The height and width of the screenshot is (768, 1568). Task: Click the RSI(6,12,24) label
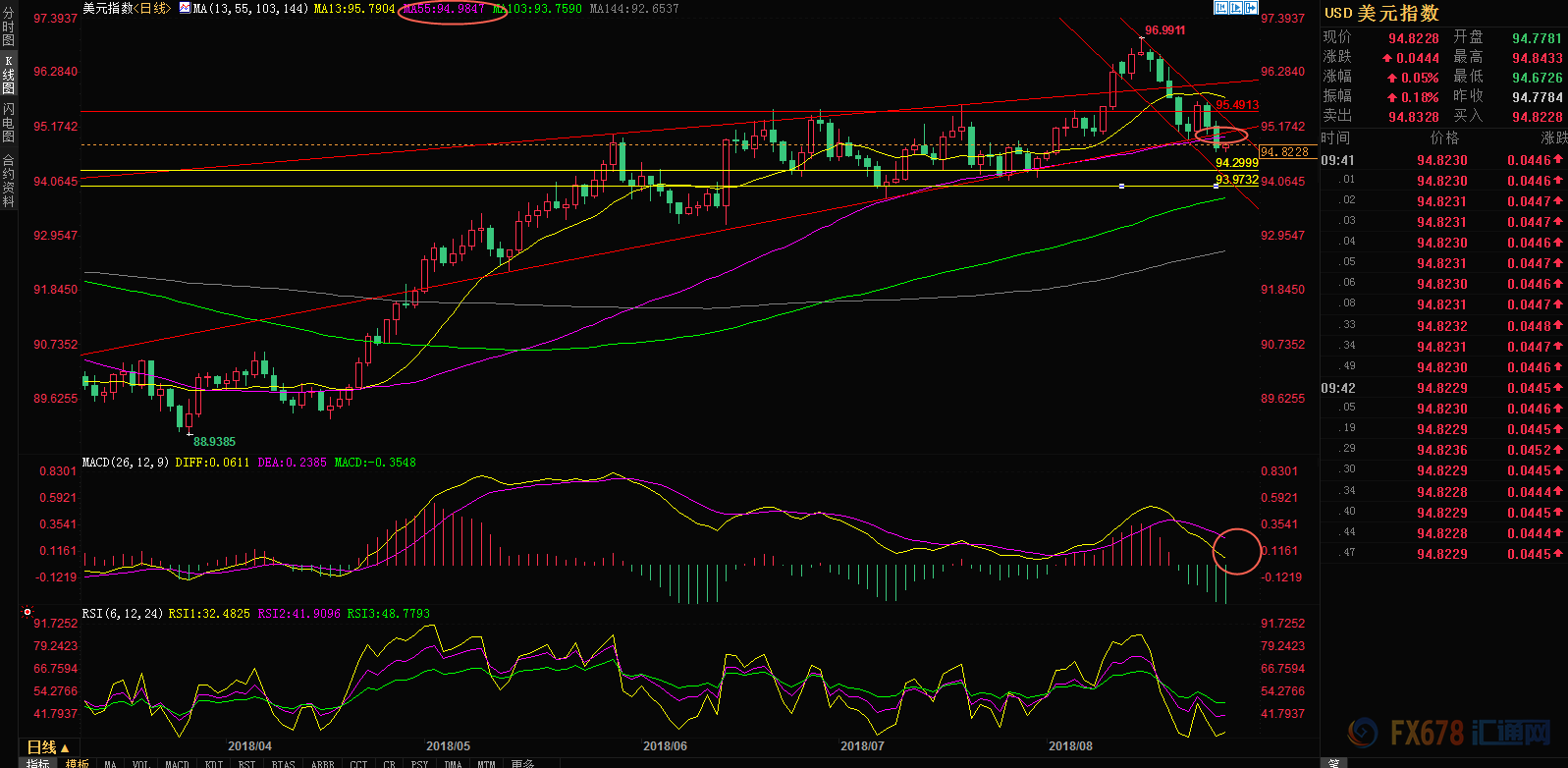point(123,613)
